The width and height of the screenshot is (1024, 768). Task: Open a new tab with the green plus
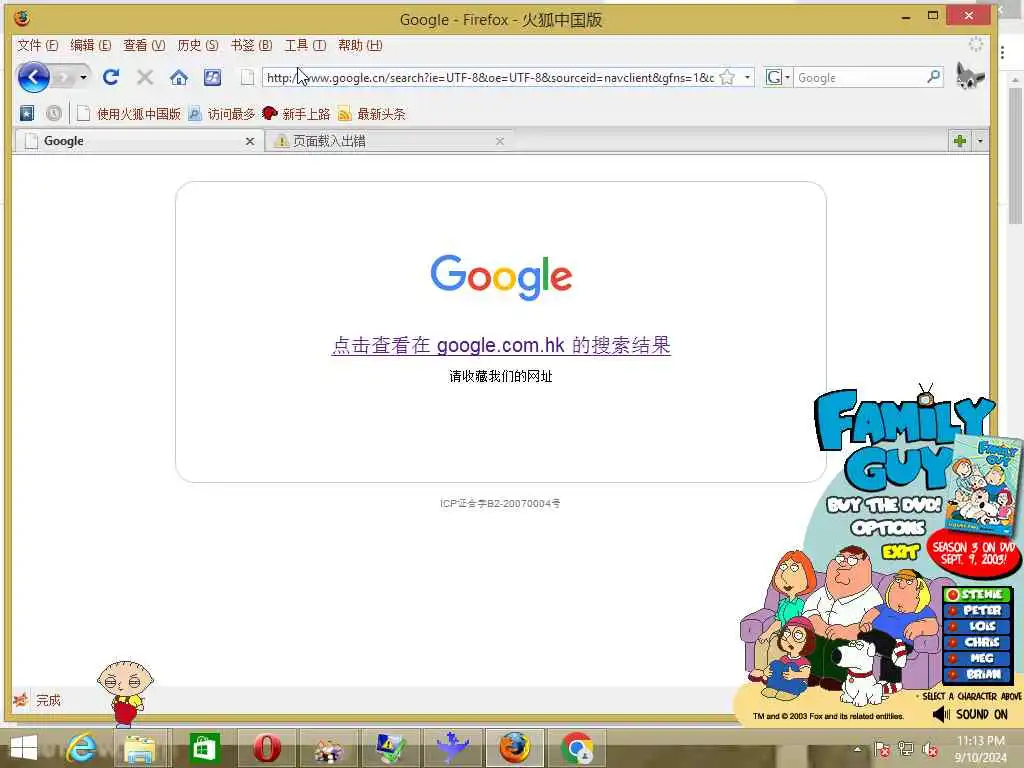pyautogui.click(x=960, y=141)
